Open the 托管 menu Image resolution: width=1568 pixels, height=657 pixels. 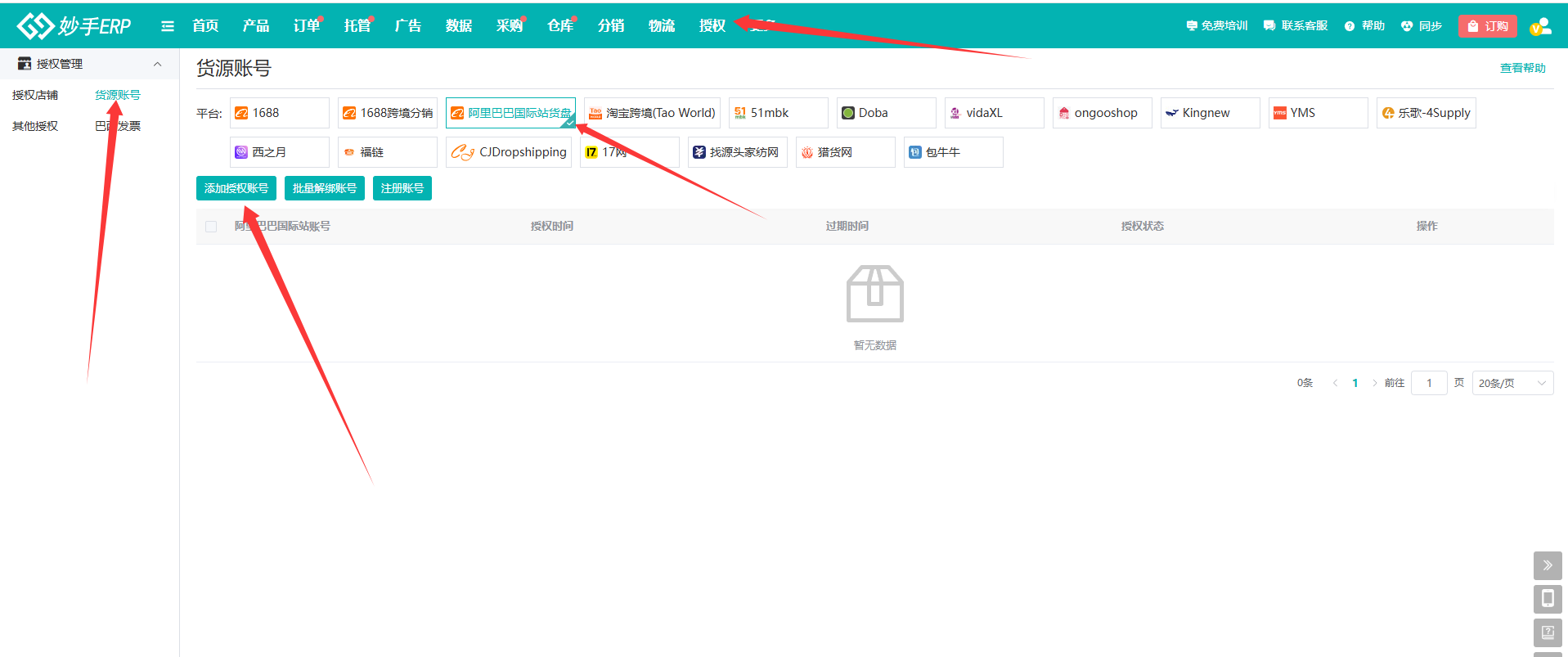(x=357, y=26)
